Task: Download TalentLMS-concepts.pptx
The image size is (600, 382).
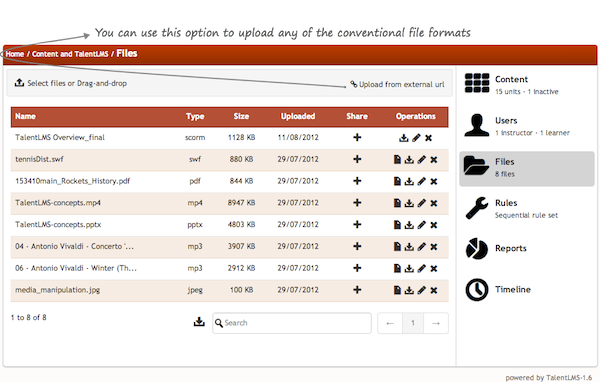Action: pyautogui.click(x=409, y=225)
